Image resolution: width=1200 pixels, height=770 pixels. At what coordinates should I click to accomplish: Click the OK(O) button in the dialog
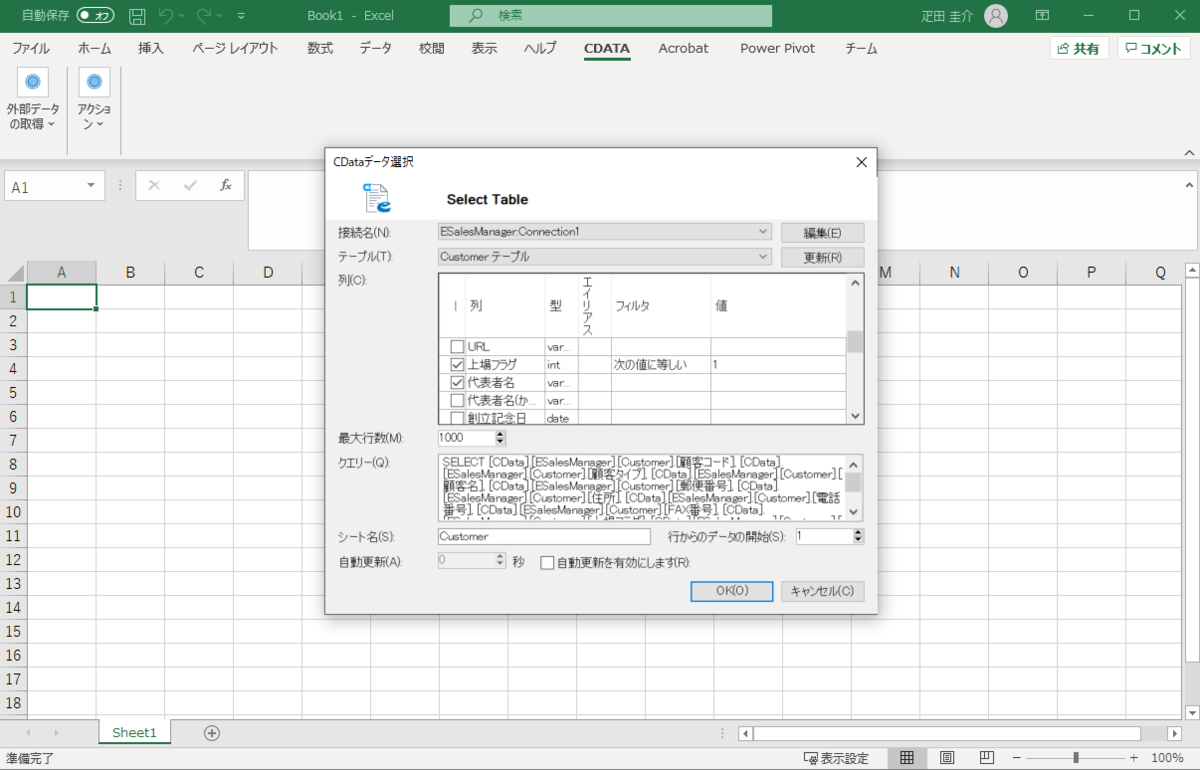pos(731,591)
